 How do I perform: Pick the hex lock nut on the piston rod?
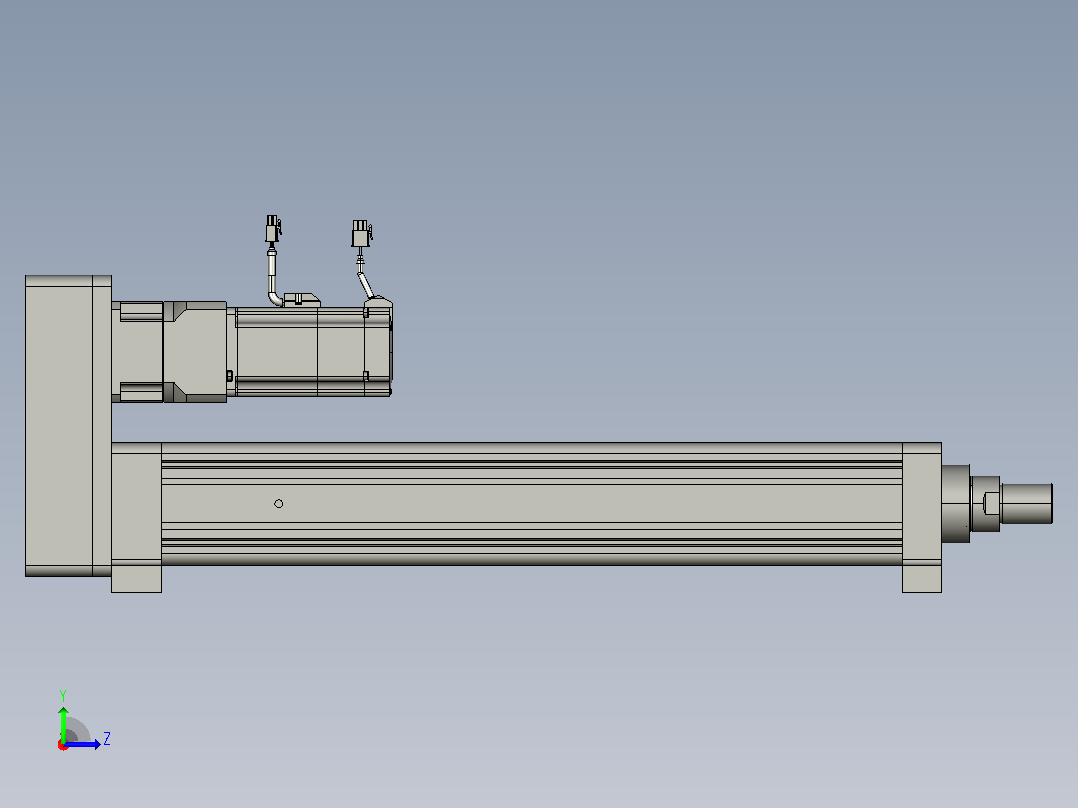tap(985, 504)
